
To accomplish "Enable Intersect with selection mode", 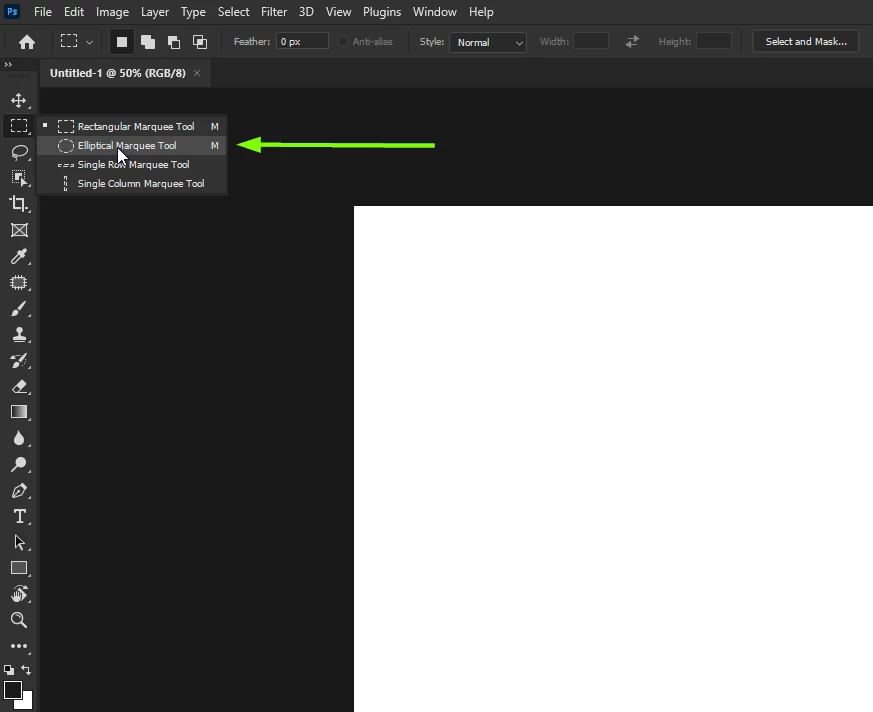I will tap(200, 42).
